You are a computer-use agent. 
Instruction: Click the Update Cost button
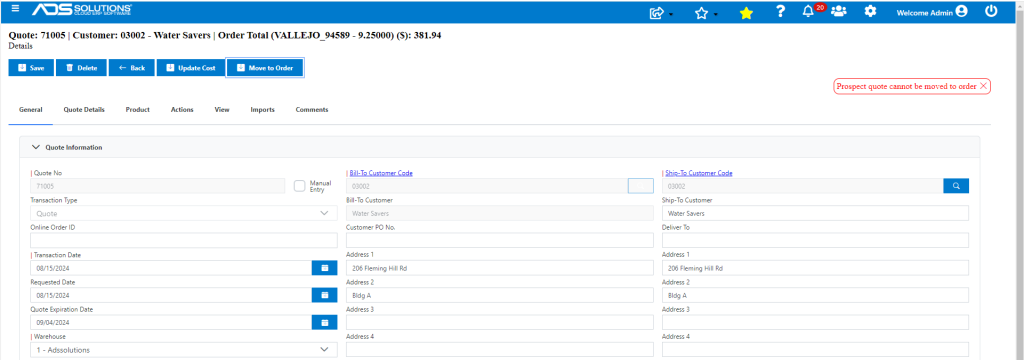190,68
